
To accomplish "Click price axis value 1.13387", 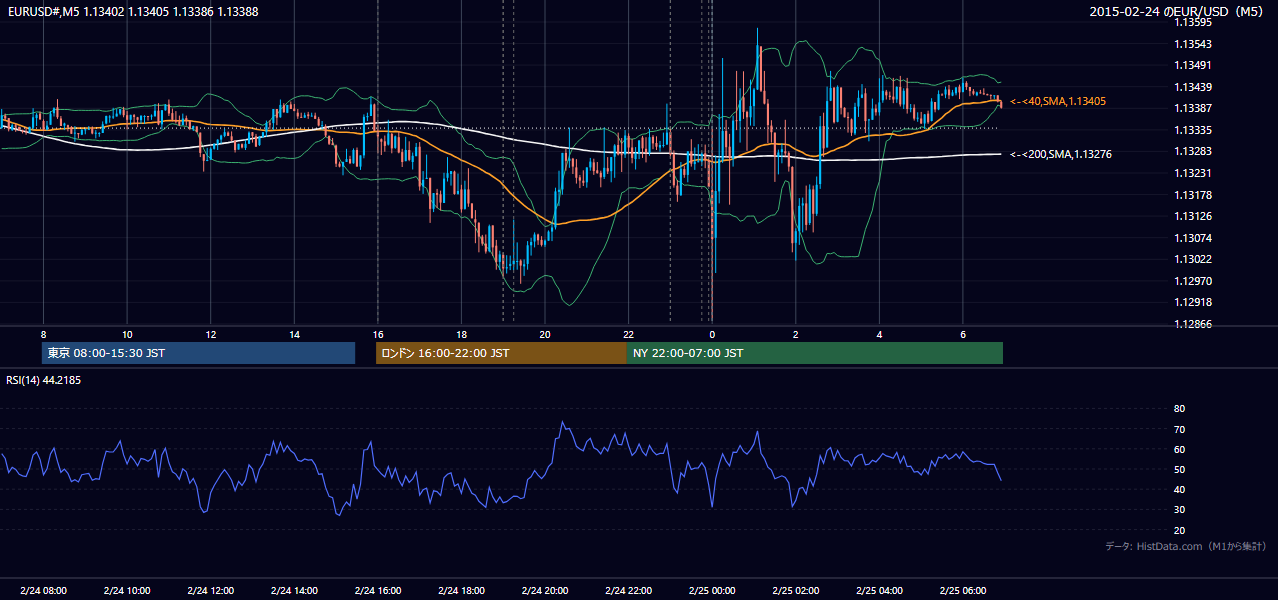I will 1194,108.
